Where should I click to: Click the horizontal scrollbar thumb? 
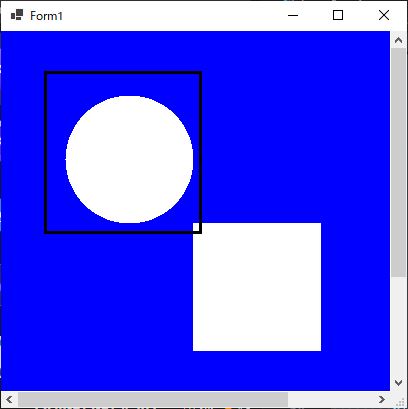click(x=153, y=399)
